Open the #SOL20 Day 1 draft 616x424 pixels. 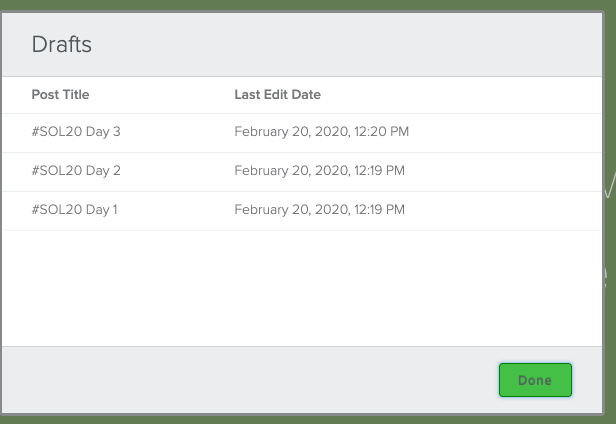click(75, 210)
